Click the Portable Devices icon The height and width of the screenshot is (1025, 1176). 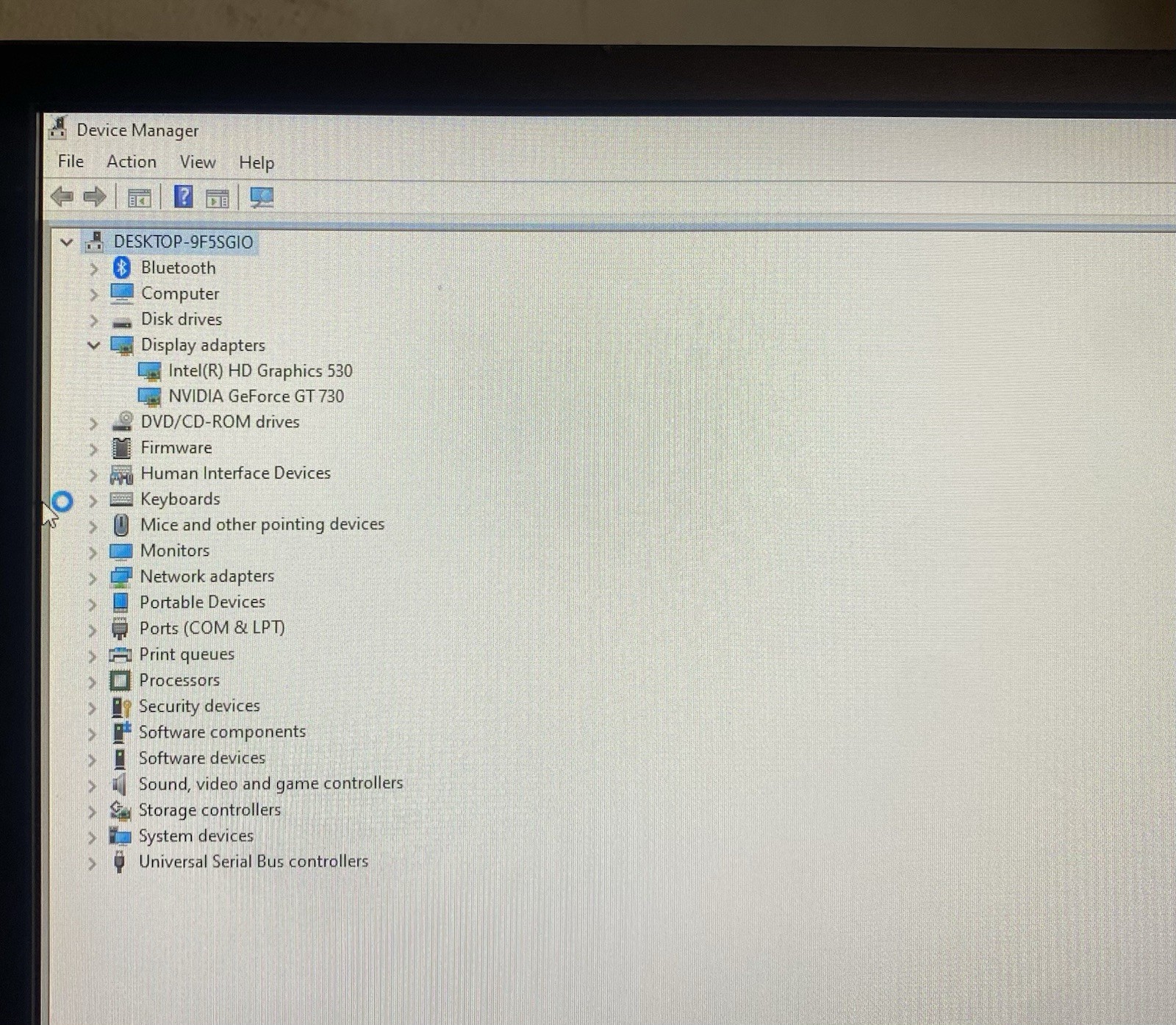(120, 602)
